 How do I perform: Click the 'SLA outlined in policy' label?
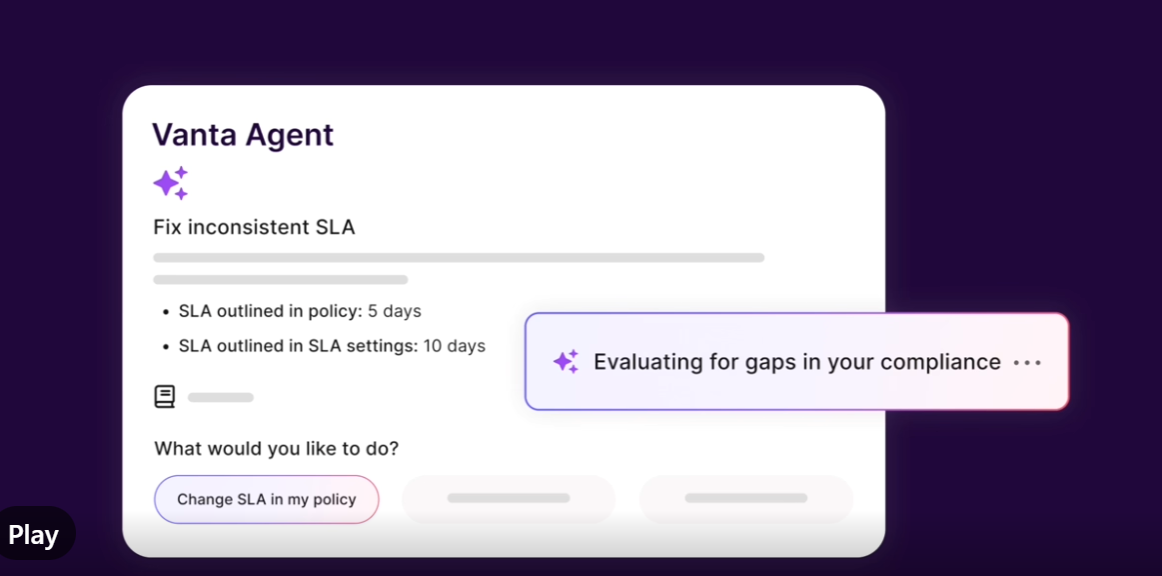(x=270, y=311)
